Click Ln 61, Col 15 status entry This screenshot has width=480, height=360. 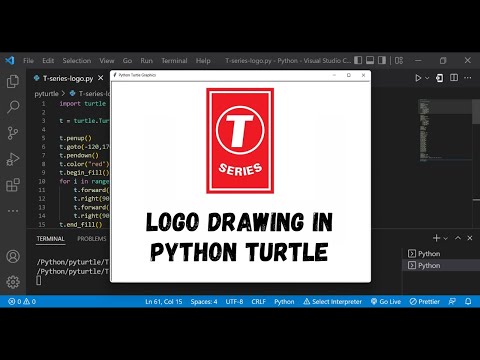point(164,302)
